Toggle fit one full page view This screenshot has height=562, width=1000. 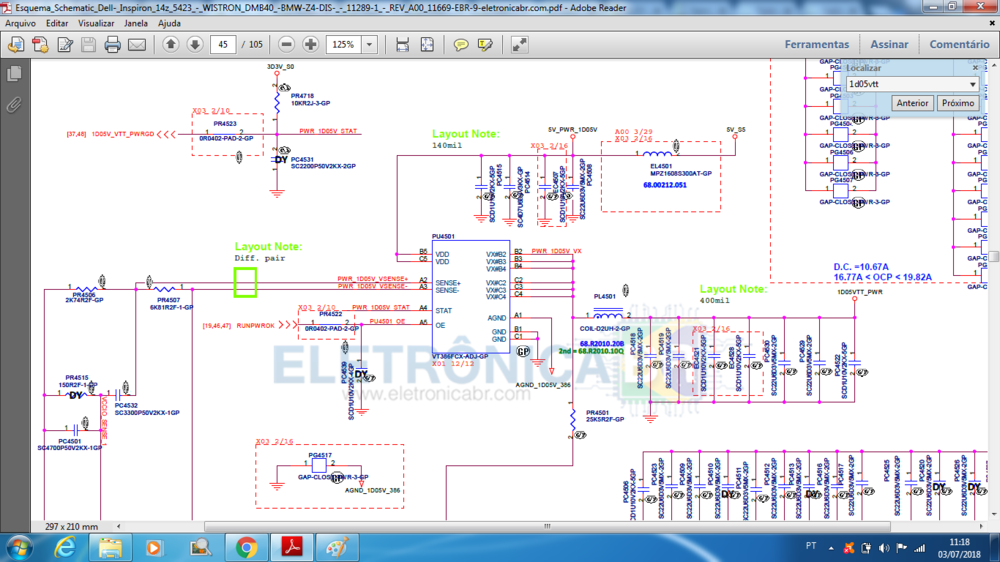(x=427, y=45)
